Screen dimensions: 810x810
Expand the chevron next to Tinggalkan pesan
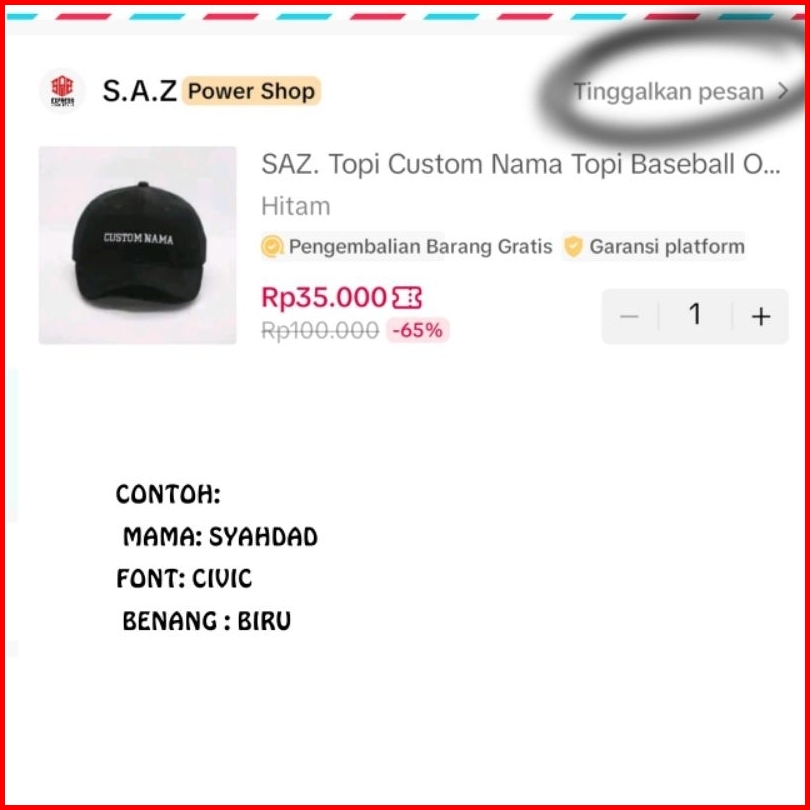(783, 91)
